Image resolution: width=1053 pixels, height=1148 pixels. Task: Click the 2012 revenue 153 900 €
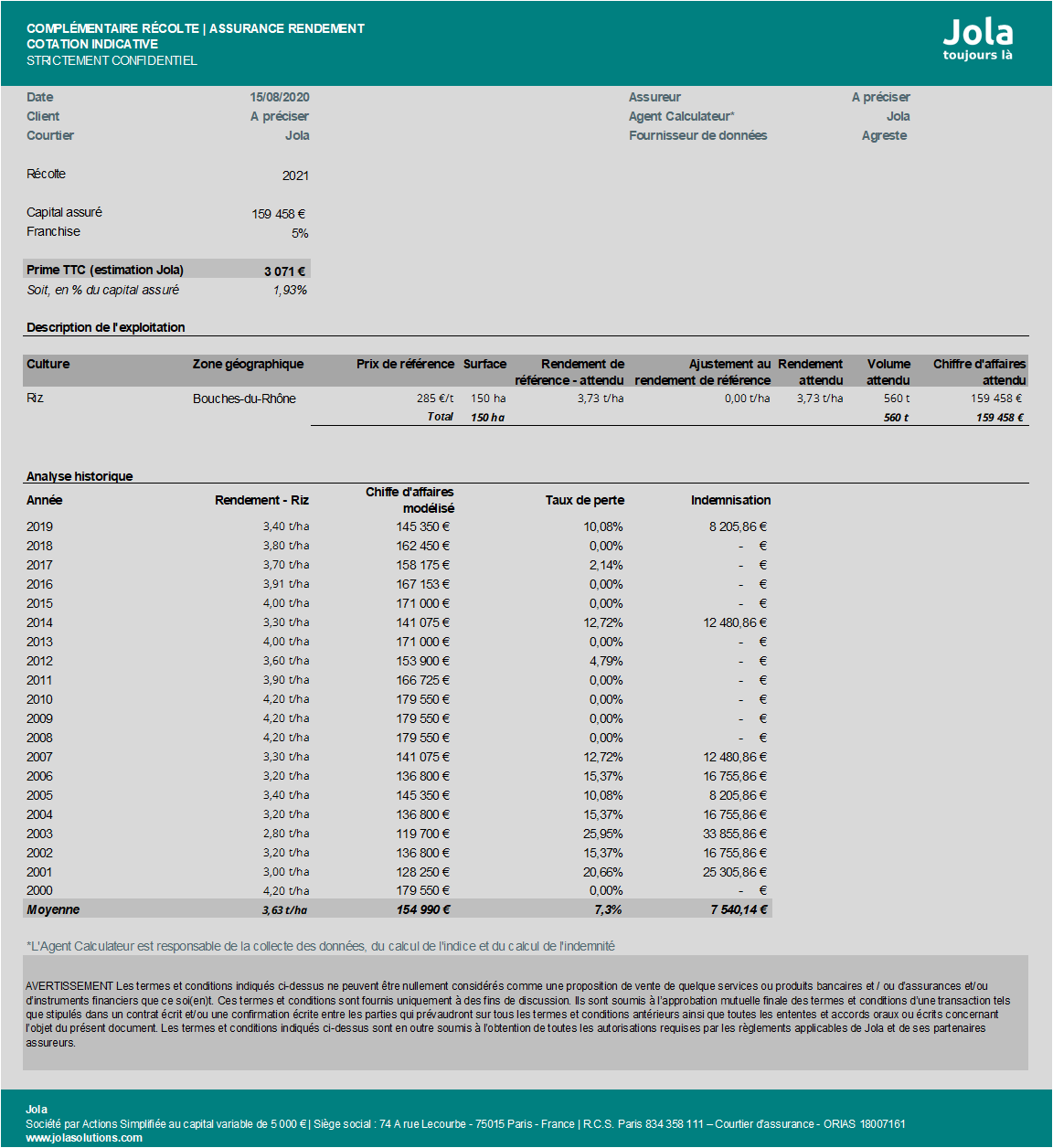tap(423, 661)
